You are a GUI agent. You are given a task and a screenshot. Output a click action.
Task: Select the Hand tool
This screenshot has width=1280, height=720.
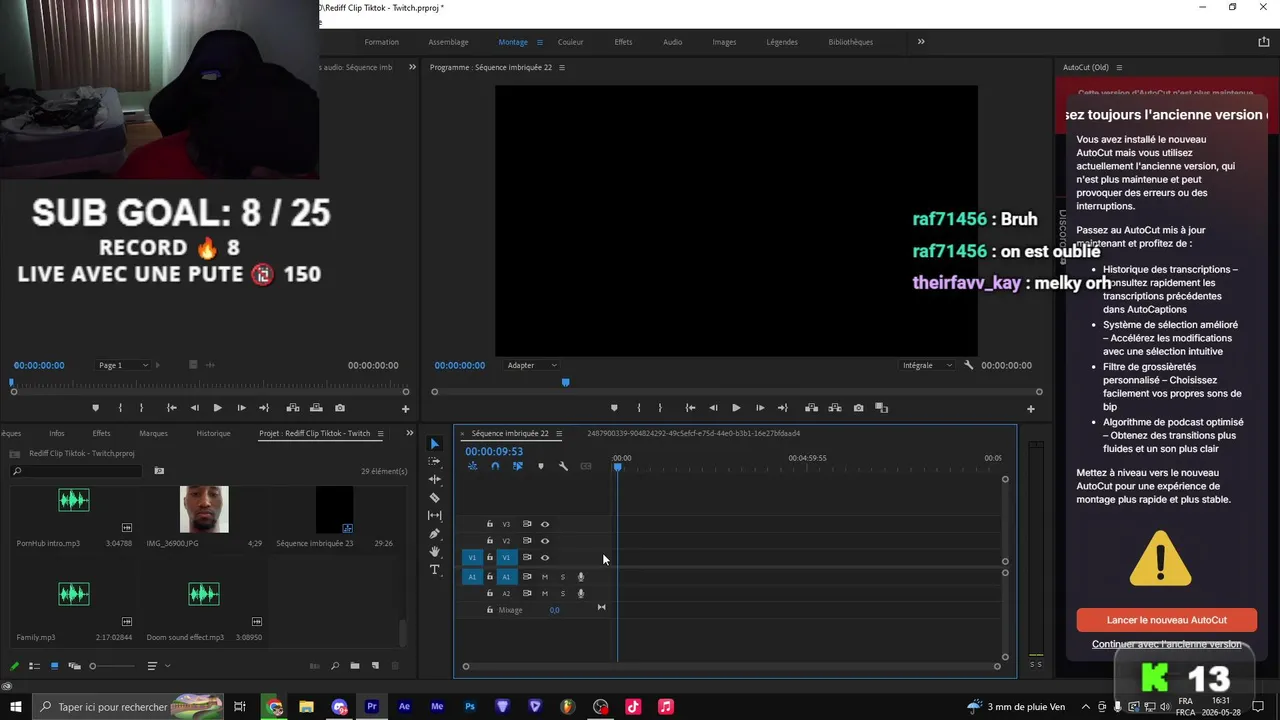tap(434, 552)
